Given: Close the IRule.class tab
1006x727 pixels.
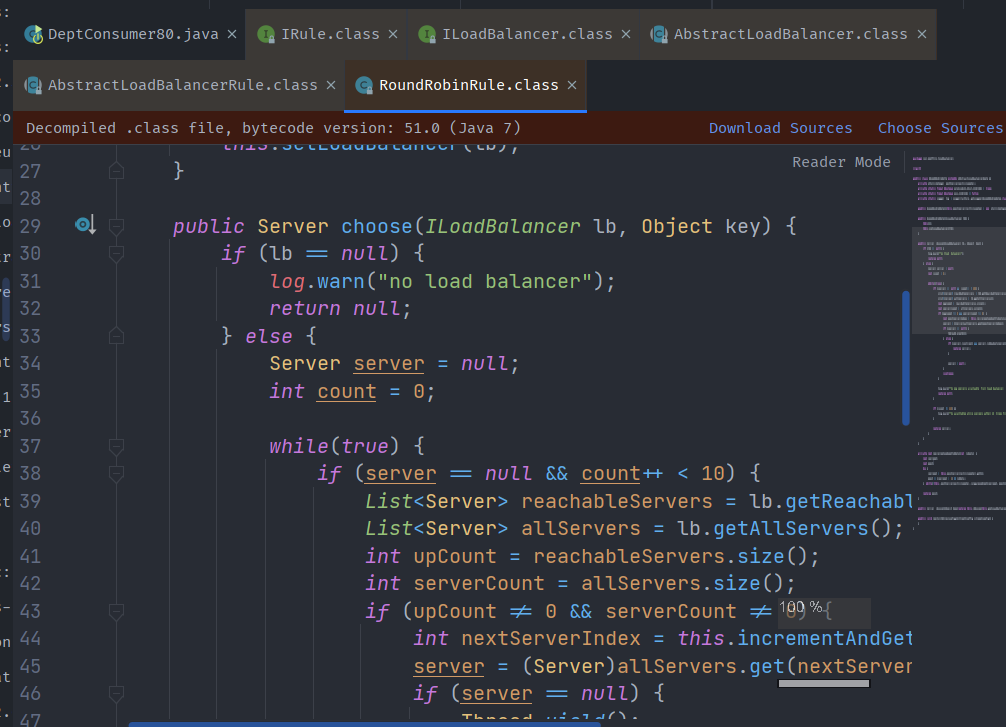Looking at the screenshot, I should [393, 34].
